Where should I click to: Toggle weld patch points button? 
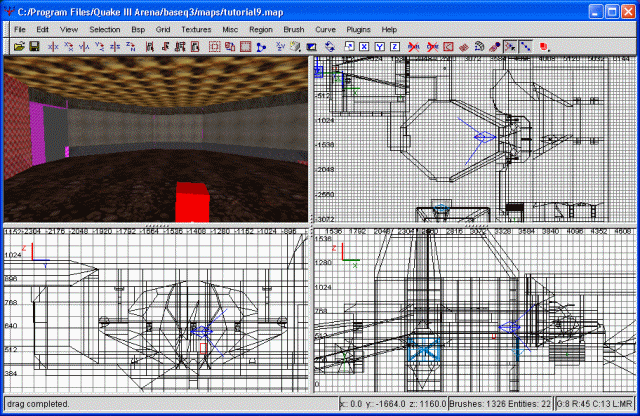point(510,47)
